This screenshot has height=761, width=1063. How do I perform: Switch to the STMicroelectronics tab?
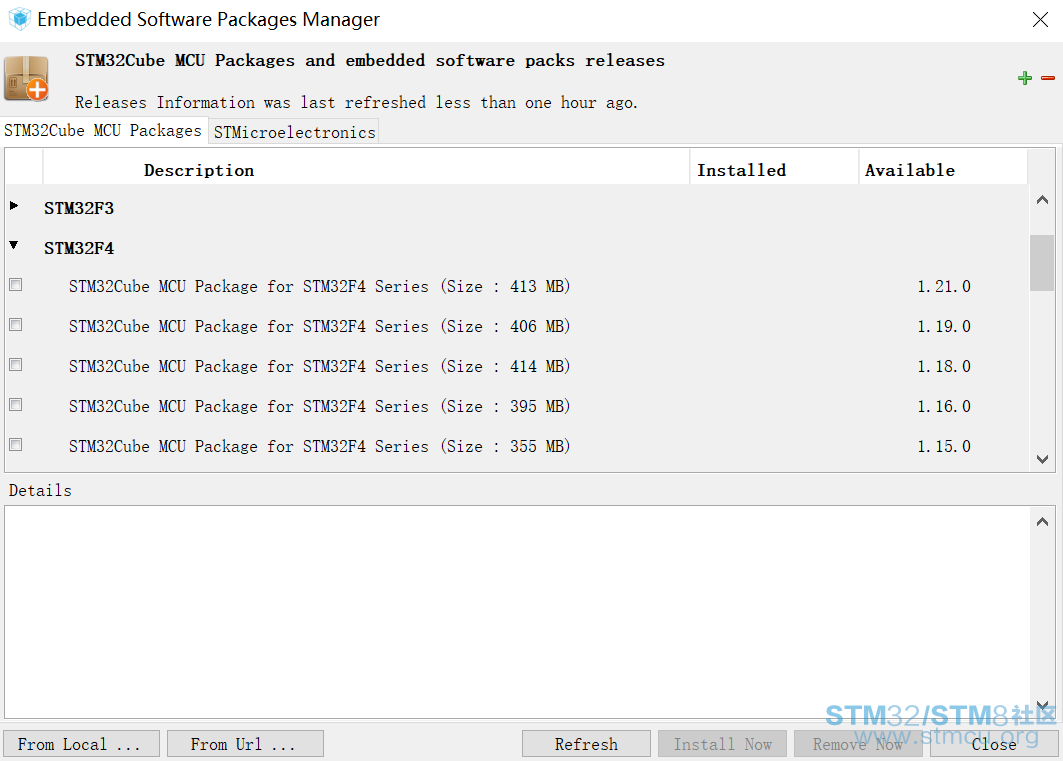click(x=294, y=131)
